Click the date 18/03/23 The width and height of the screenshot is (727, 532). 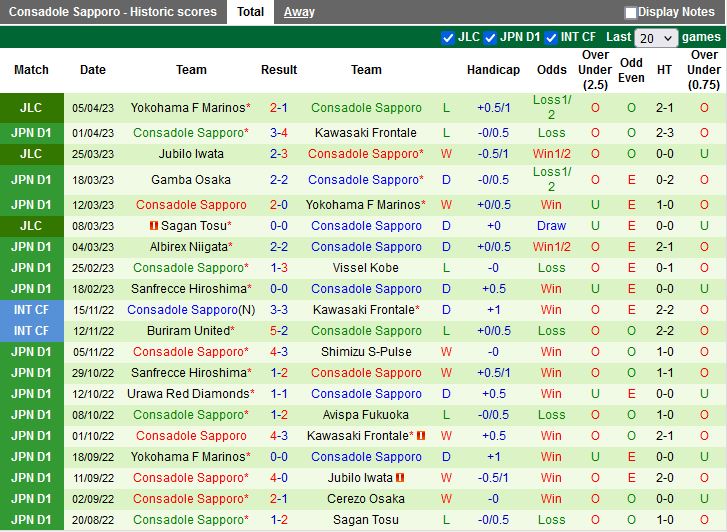point(93,180)
